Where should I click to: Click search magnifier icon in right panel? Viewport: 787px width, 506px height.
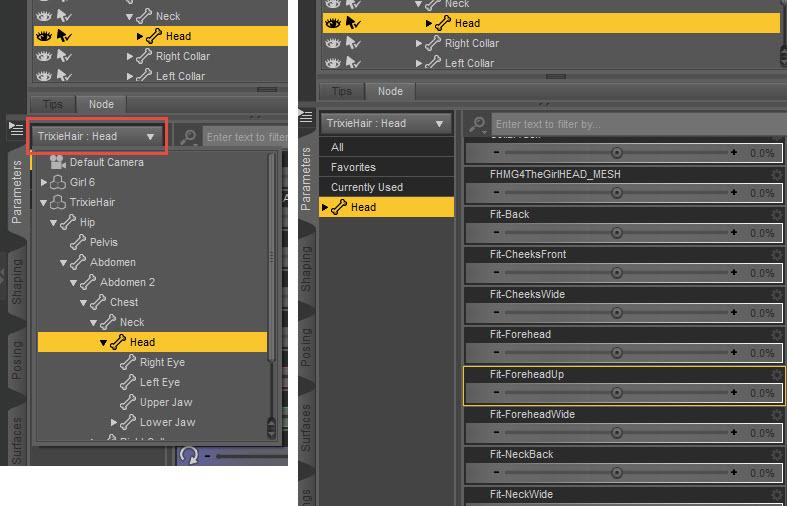(477, 124)
